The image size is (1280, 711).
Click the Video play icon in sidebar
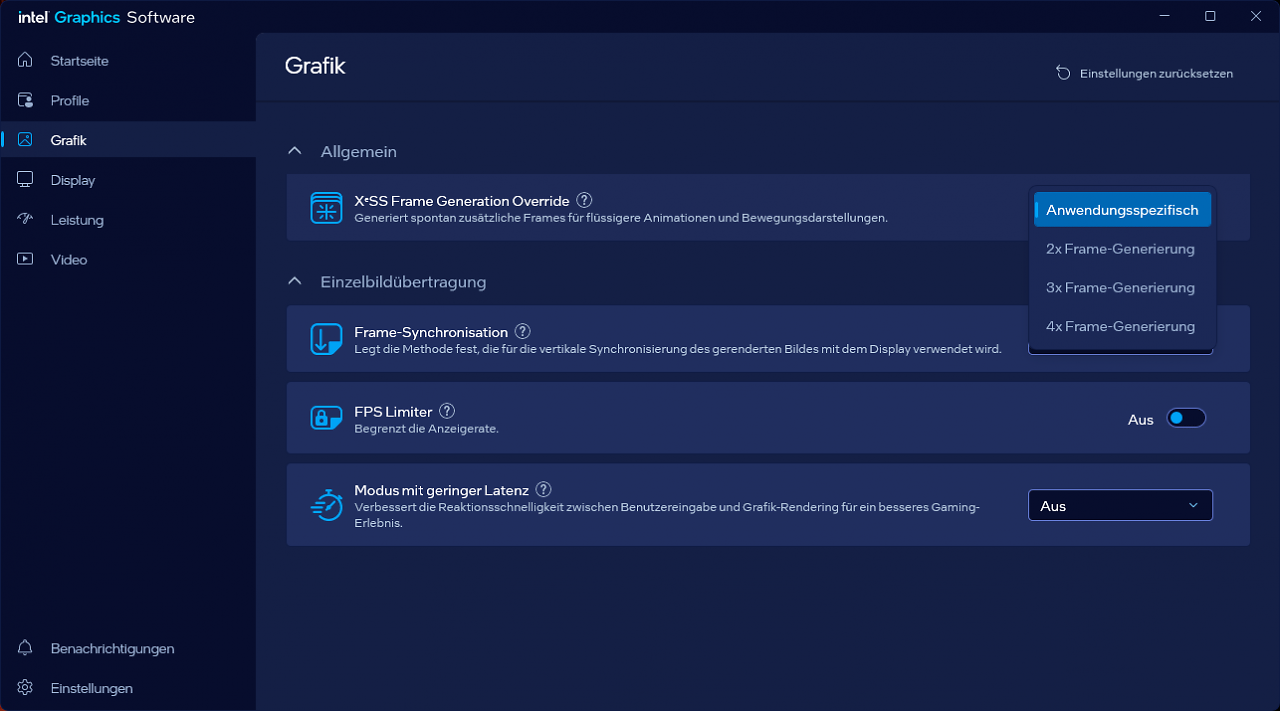pos(25,259)
